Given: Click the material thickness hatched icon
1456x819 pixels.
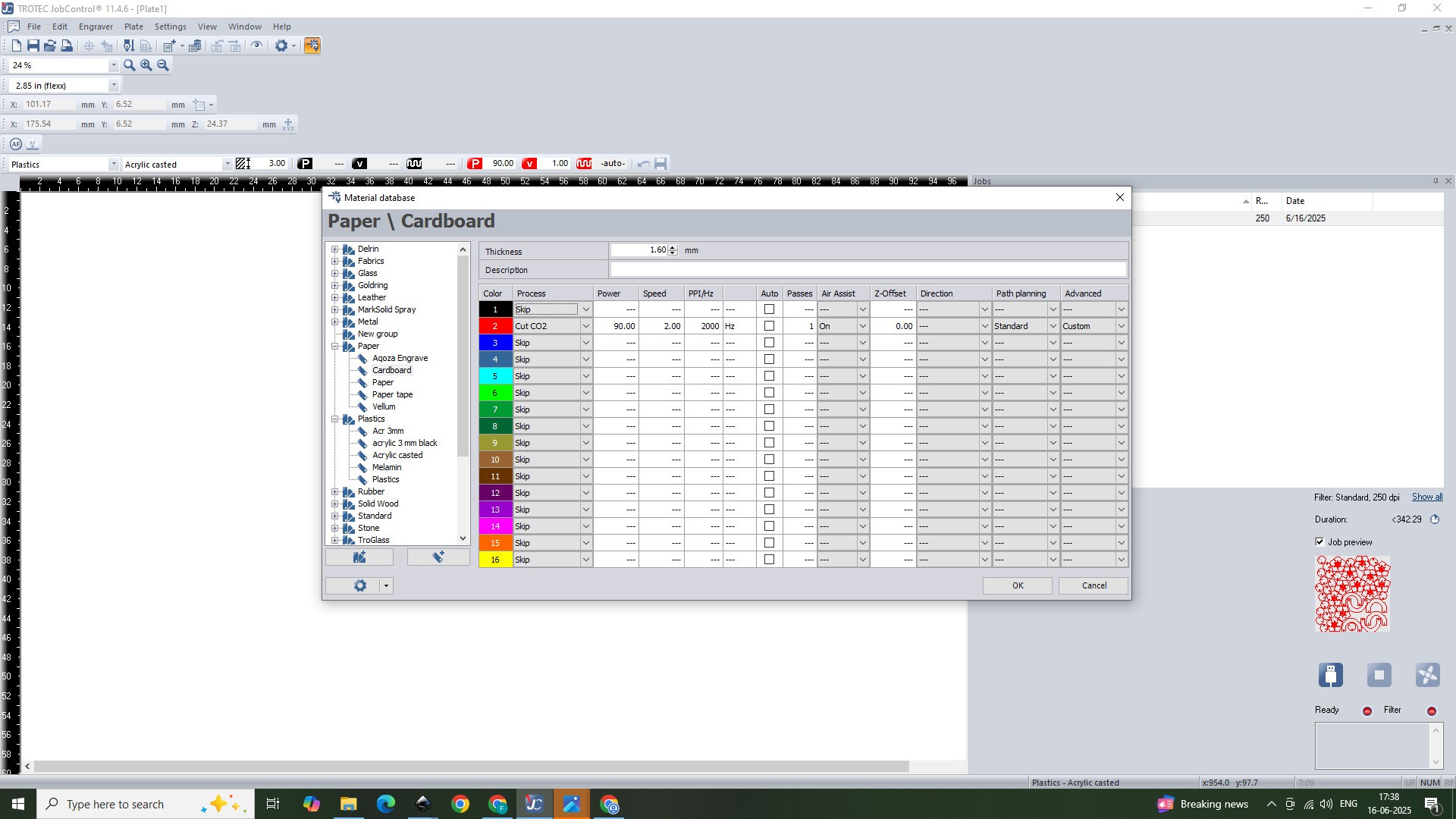Looking at the screenshot, I should pyautogui.click(x=243, y=164).
